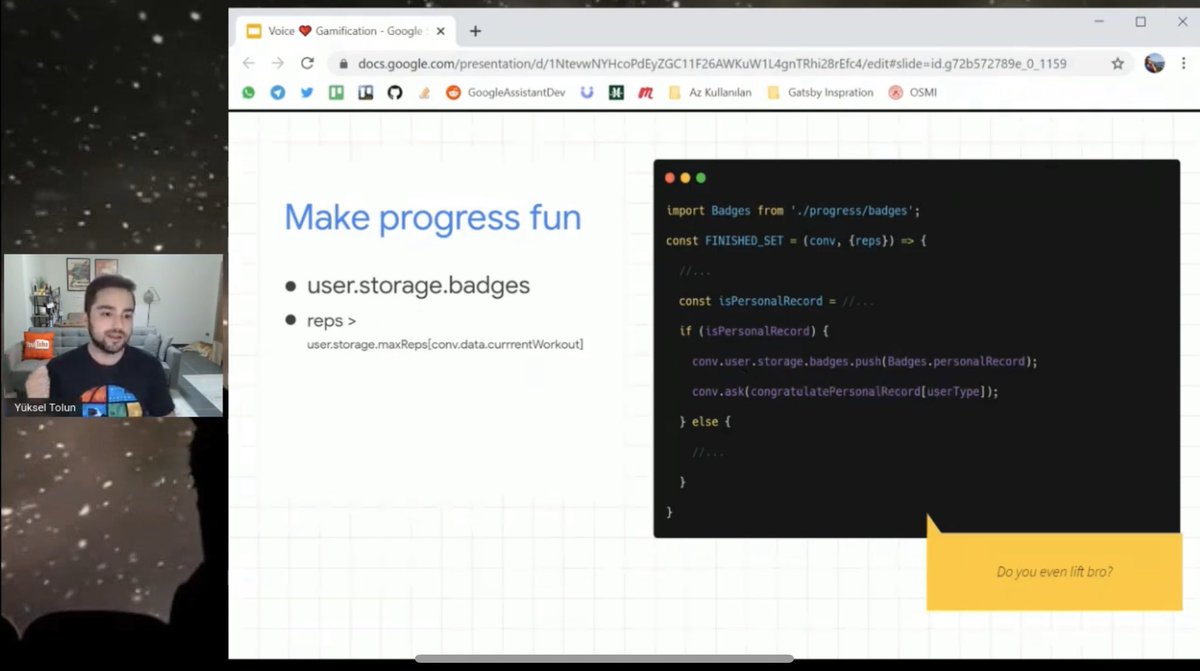Click the padlock site info icon

[343, 63]
